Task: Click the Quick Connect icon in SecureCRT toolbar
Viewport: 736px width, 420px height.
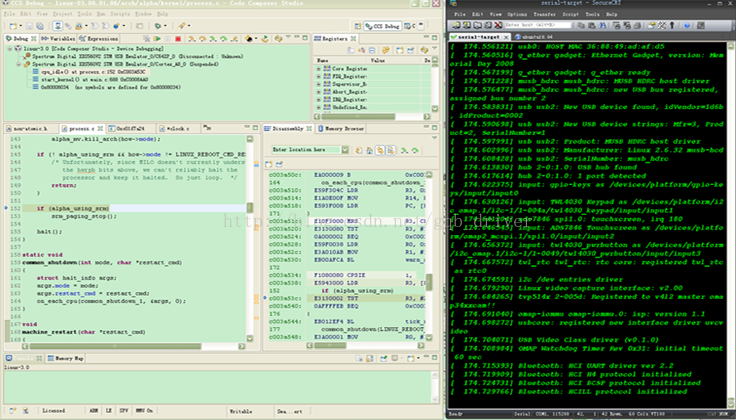Action: [x=467, y=25]
